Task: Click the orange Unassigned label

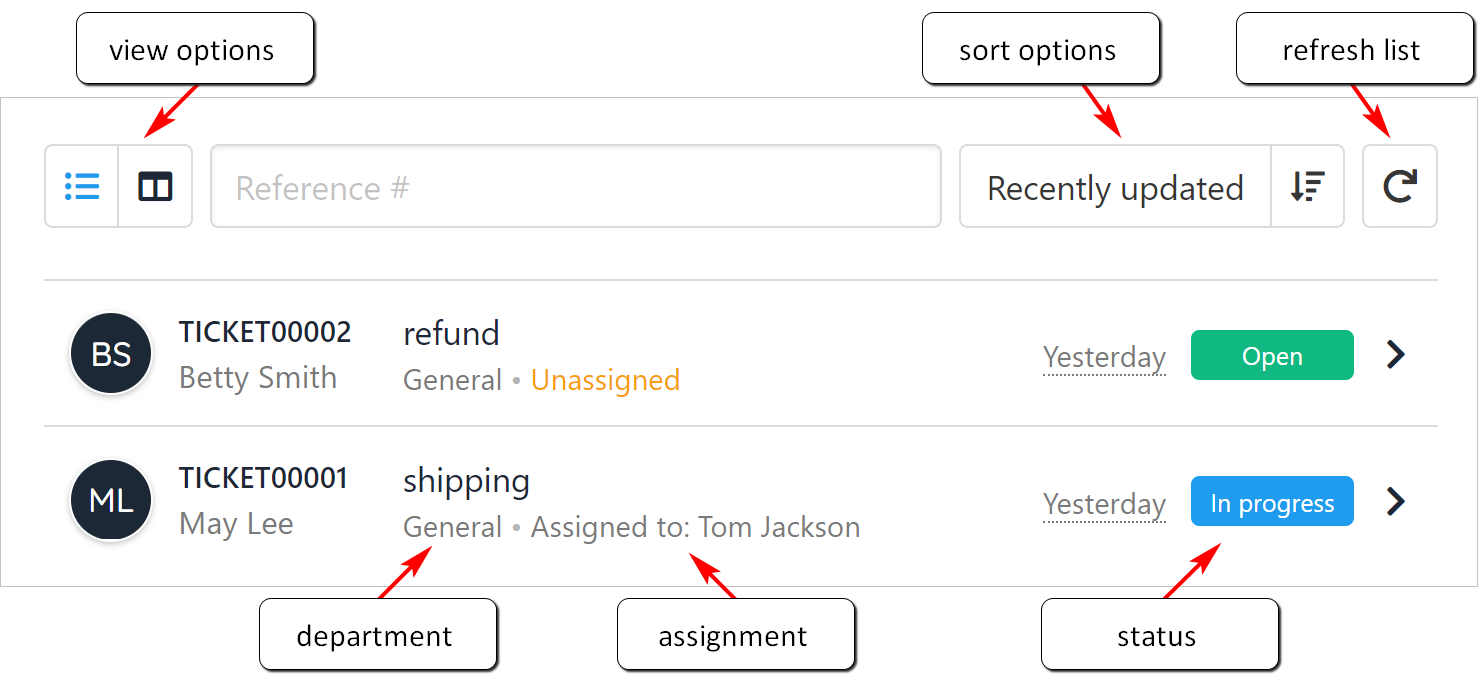Action: point(605,380)
